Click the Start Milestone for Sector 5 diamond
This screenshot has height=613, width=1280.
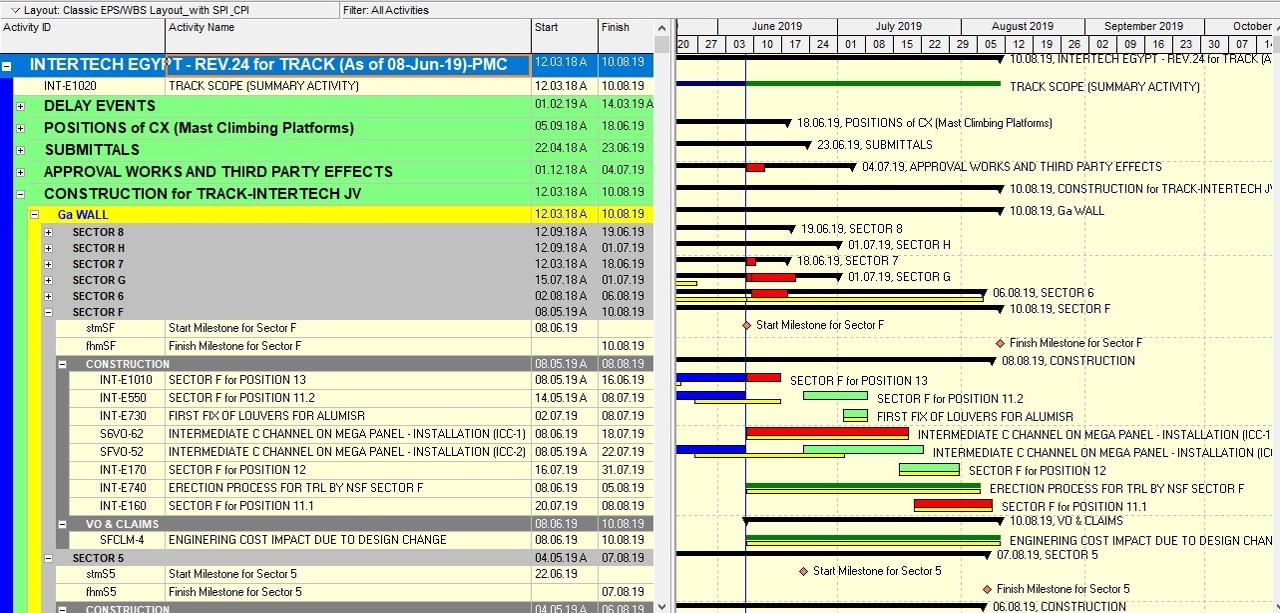tap(803, 571)
